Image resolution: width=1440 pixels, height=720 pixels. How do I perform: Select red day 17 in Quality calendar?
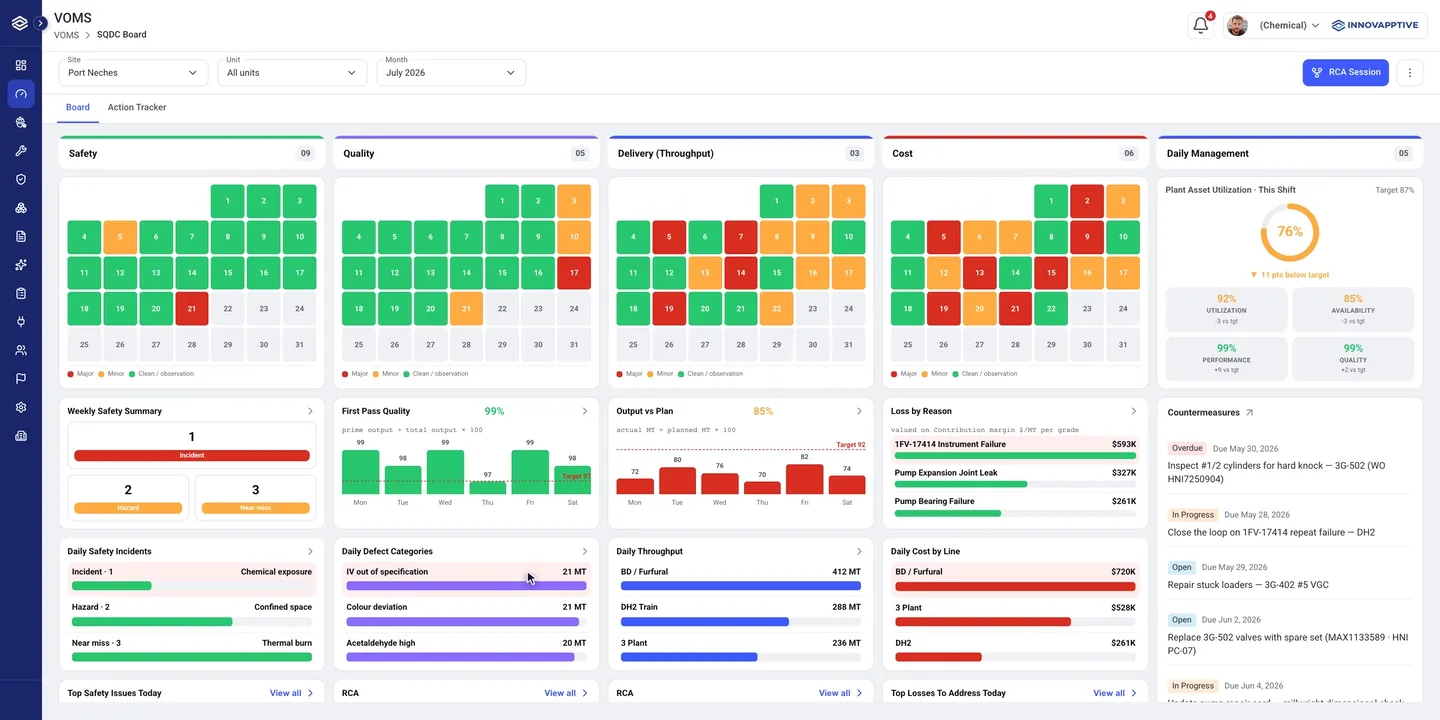point(574,273)
